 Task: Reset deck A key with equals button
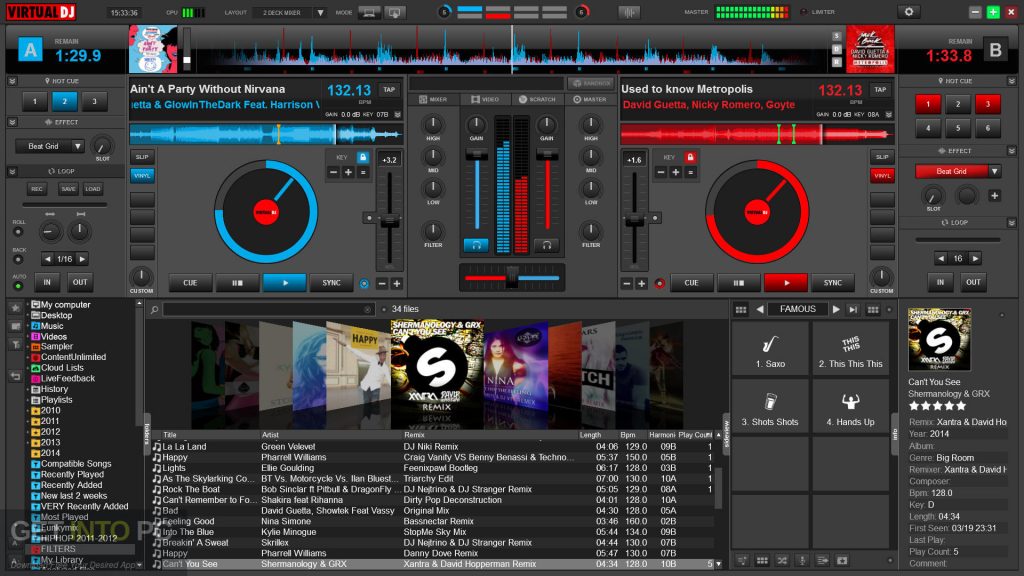[x=363, y=172]
